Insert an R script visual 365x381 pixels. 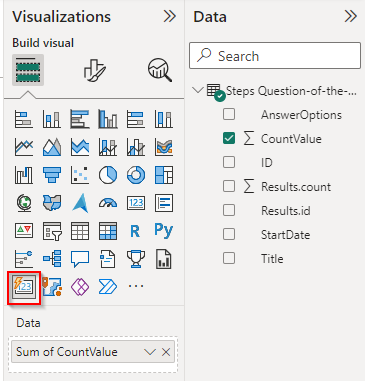[x=136, y=231]
